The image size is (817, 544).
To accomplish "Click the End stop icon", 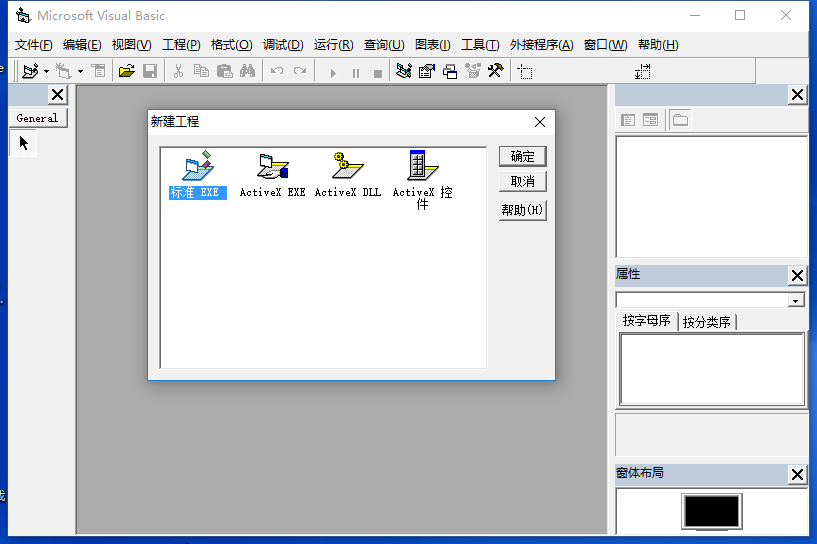I will [378, 73].
